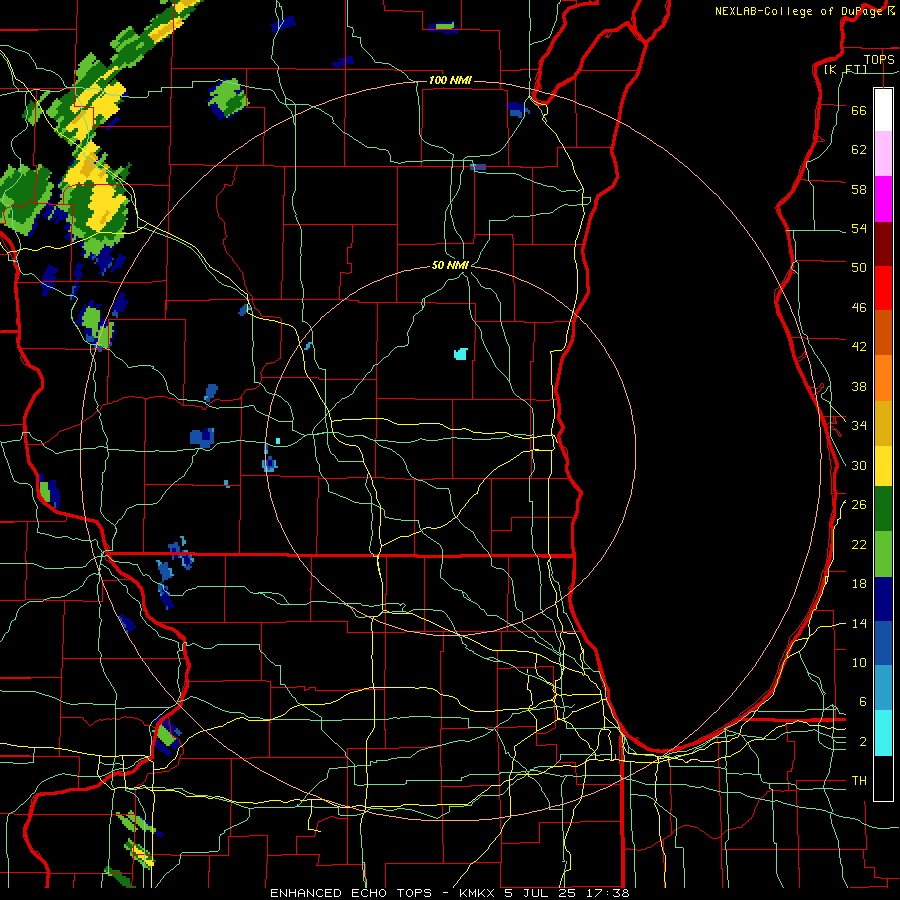Viewport: 900px width, 900px height.
Task: Click the legend value 62
Action: [859, 150]
